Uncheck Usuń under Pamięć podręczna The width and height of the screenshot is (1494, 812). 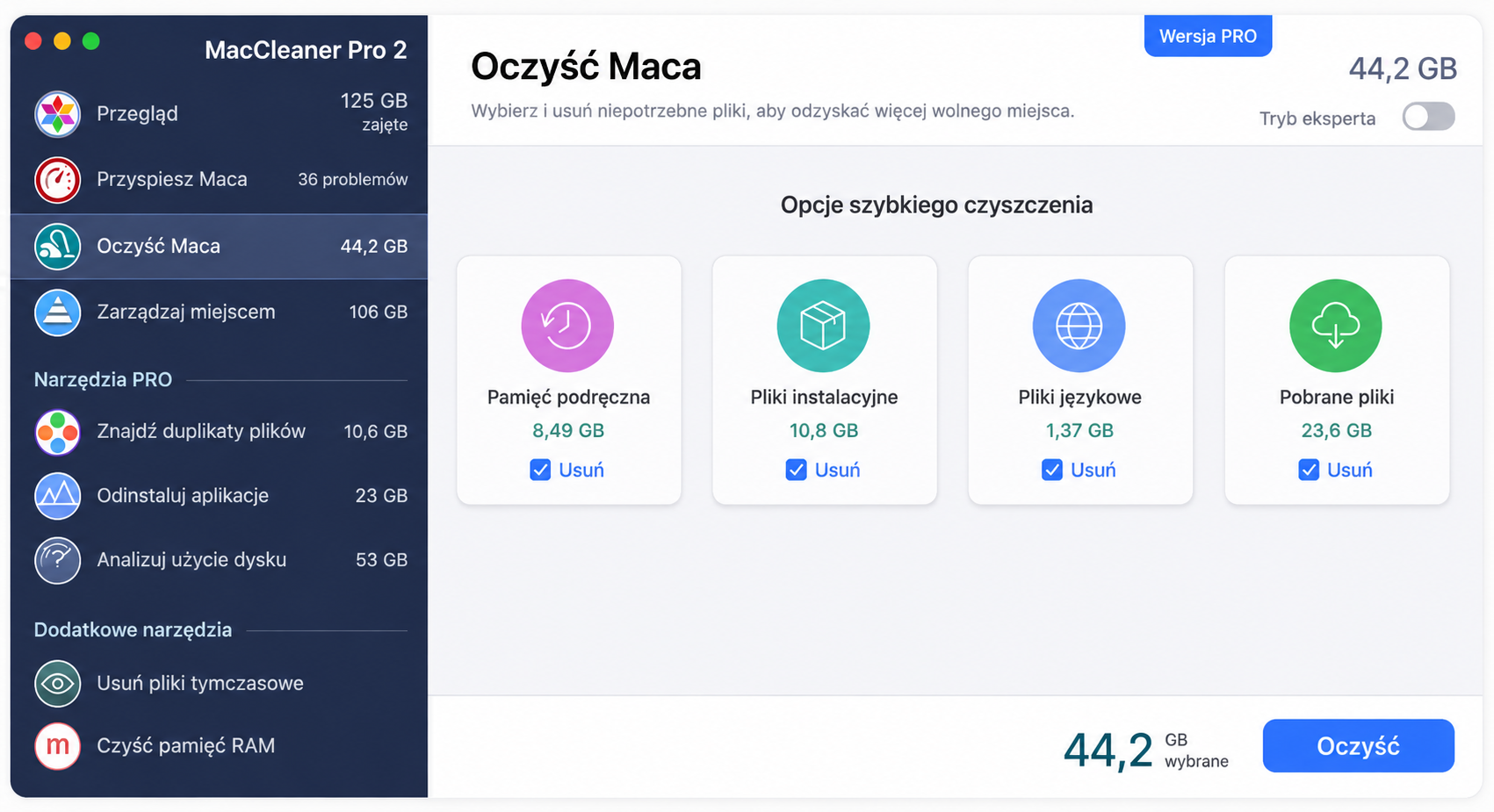[540, 470]
